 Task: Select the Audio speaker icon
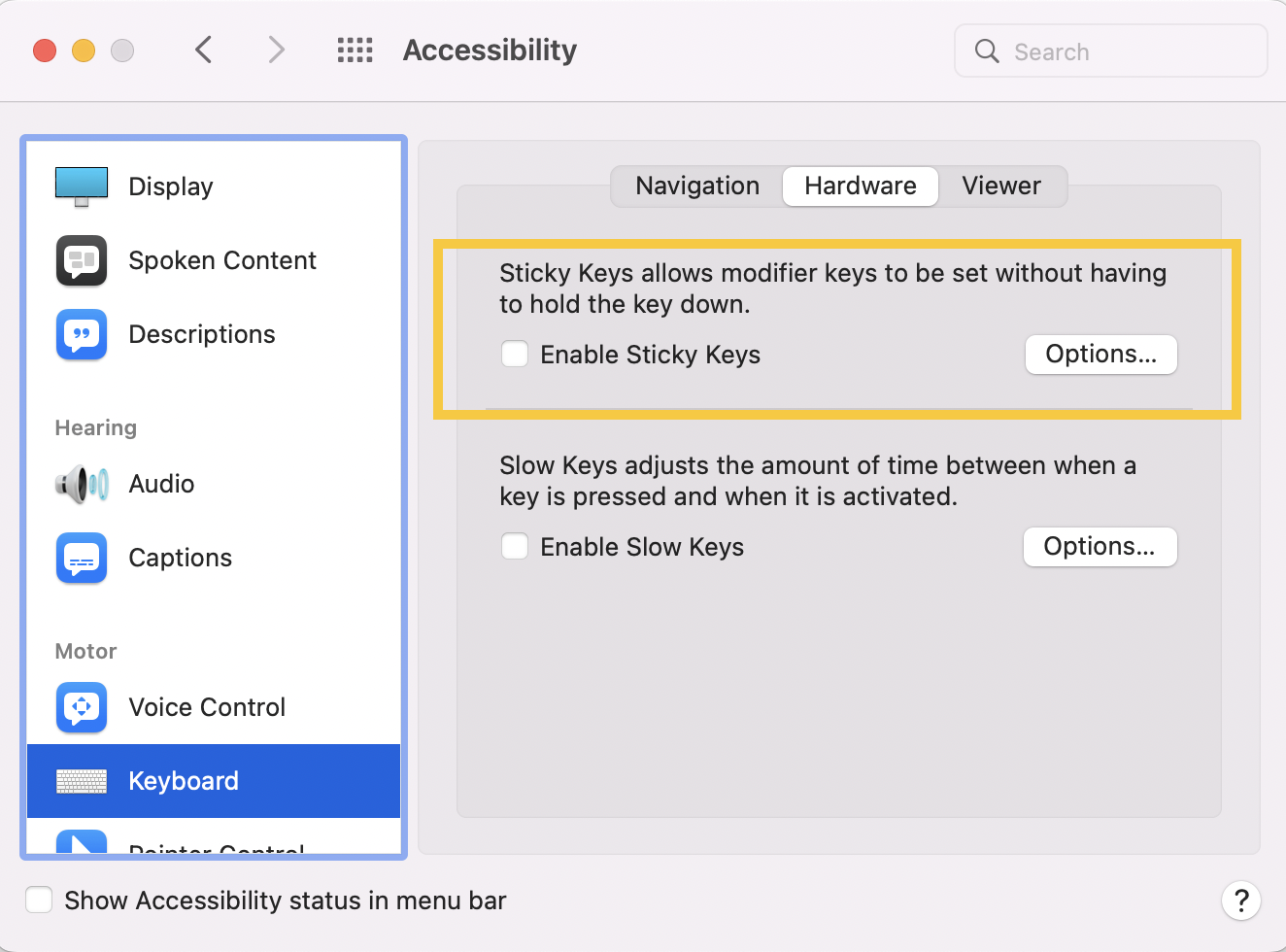coord(82,484)
